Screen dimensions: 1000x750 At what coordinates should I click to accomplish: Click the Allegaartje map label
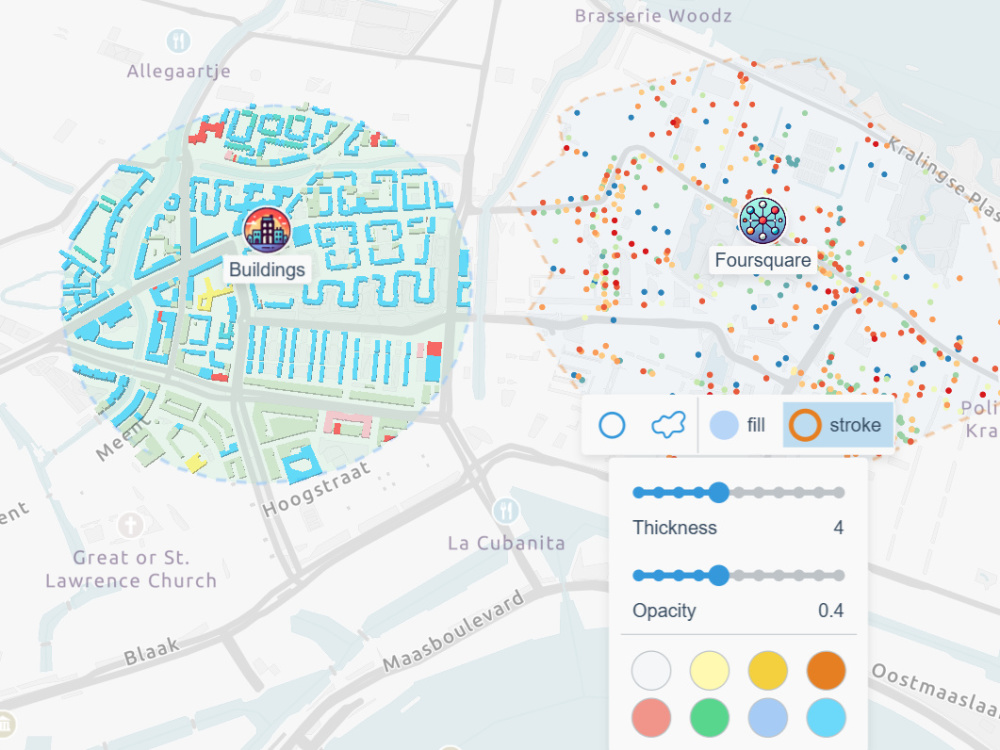point(179,71)
